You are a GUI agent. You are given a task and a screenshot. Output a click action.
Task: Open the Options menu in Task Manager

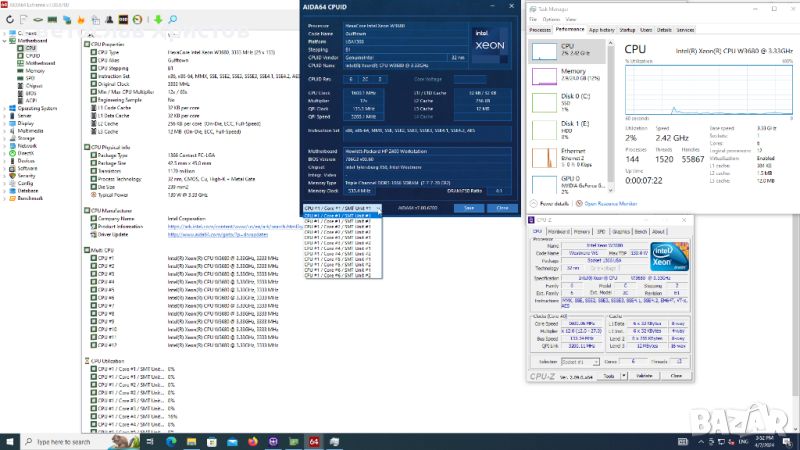click(549, 18)
